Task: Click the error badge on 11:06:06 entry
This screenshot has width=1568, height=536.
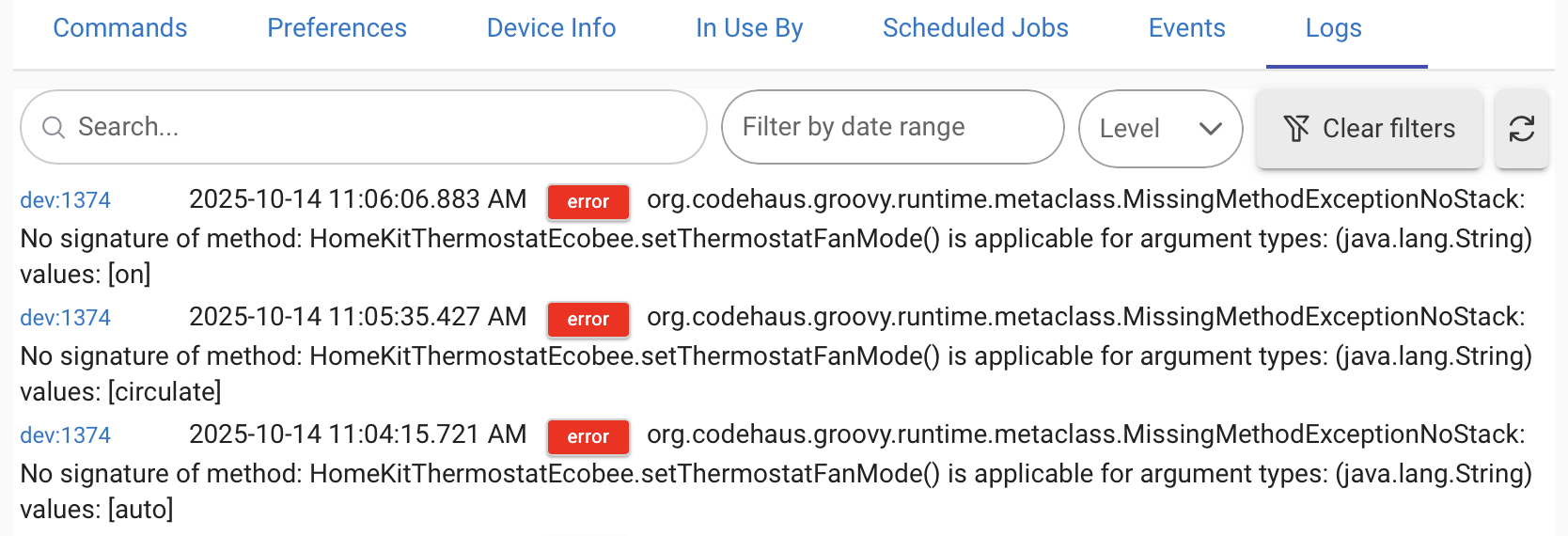Action: click(x=588, y=201)
